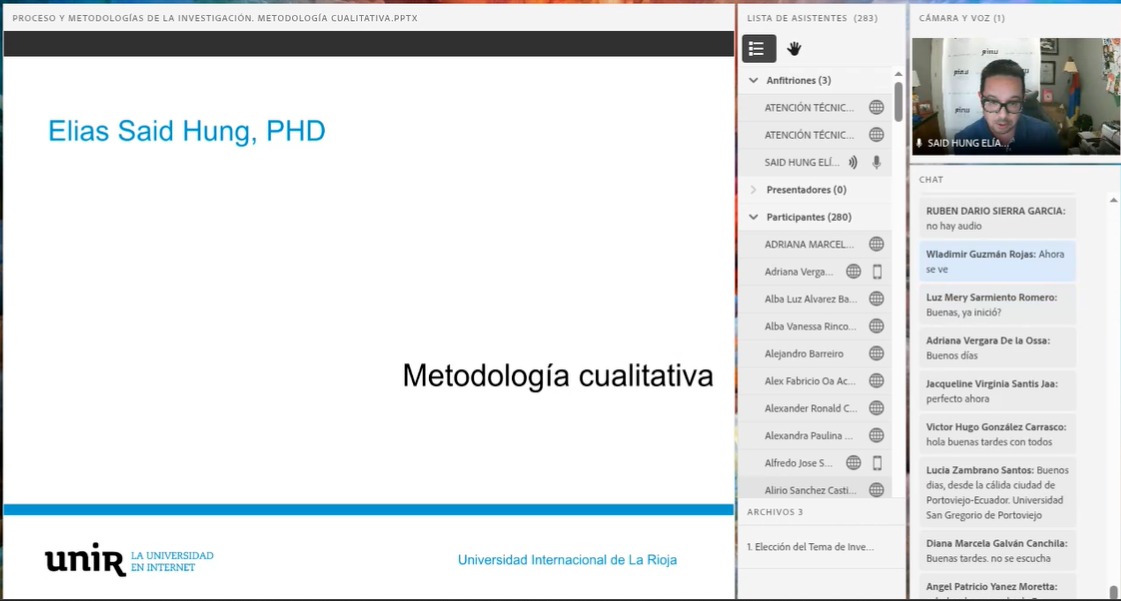Image resolution: width=1121 pixels, height=601 pixels.
Task: Collapse the Participantes (280) group
Action: coord(754,217)
